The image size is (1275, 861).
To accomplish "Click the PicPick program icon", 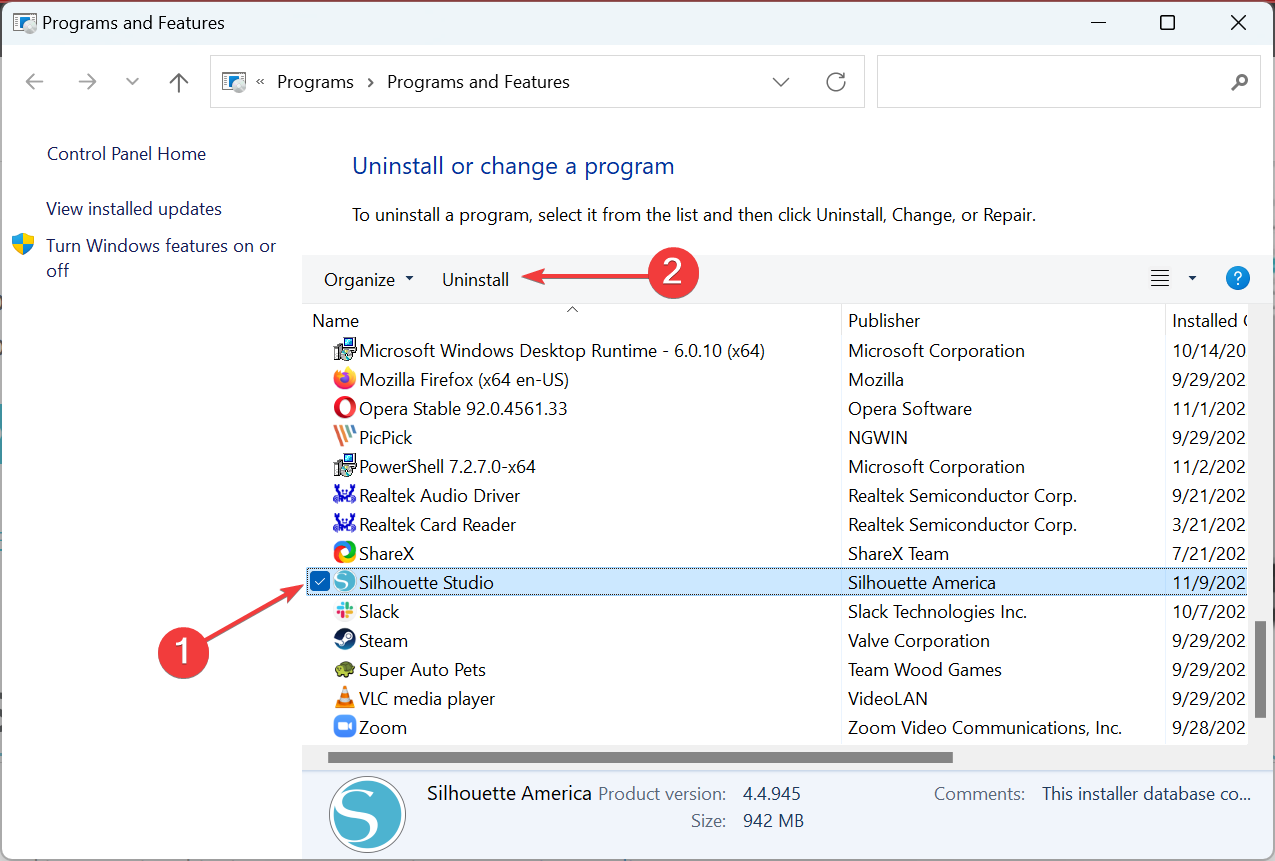I will (344, 438).
